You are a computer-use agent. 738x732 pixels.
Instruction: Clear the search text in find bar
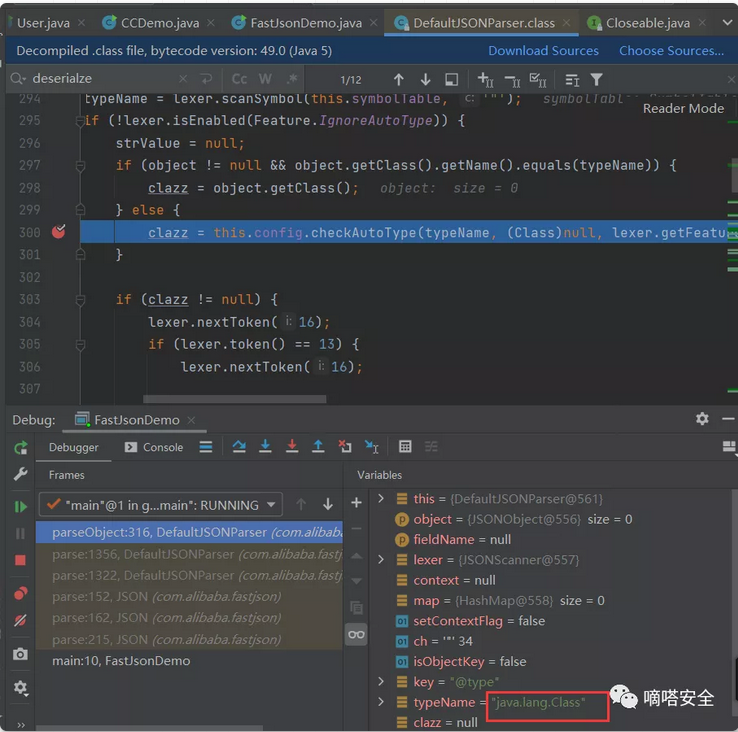(x=183, y=79)
